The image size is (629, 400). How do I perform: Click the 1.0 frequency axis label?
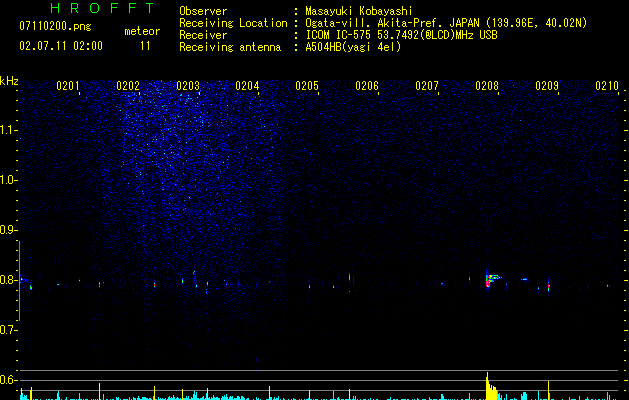tap(8, 180)
